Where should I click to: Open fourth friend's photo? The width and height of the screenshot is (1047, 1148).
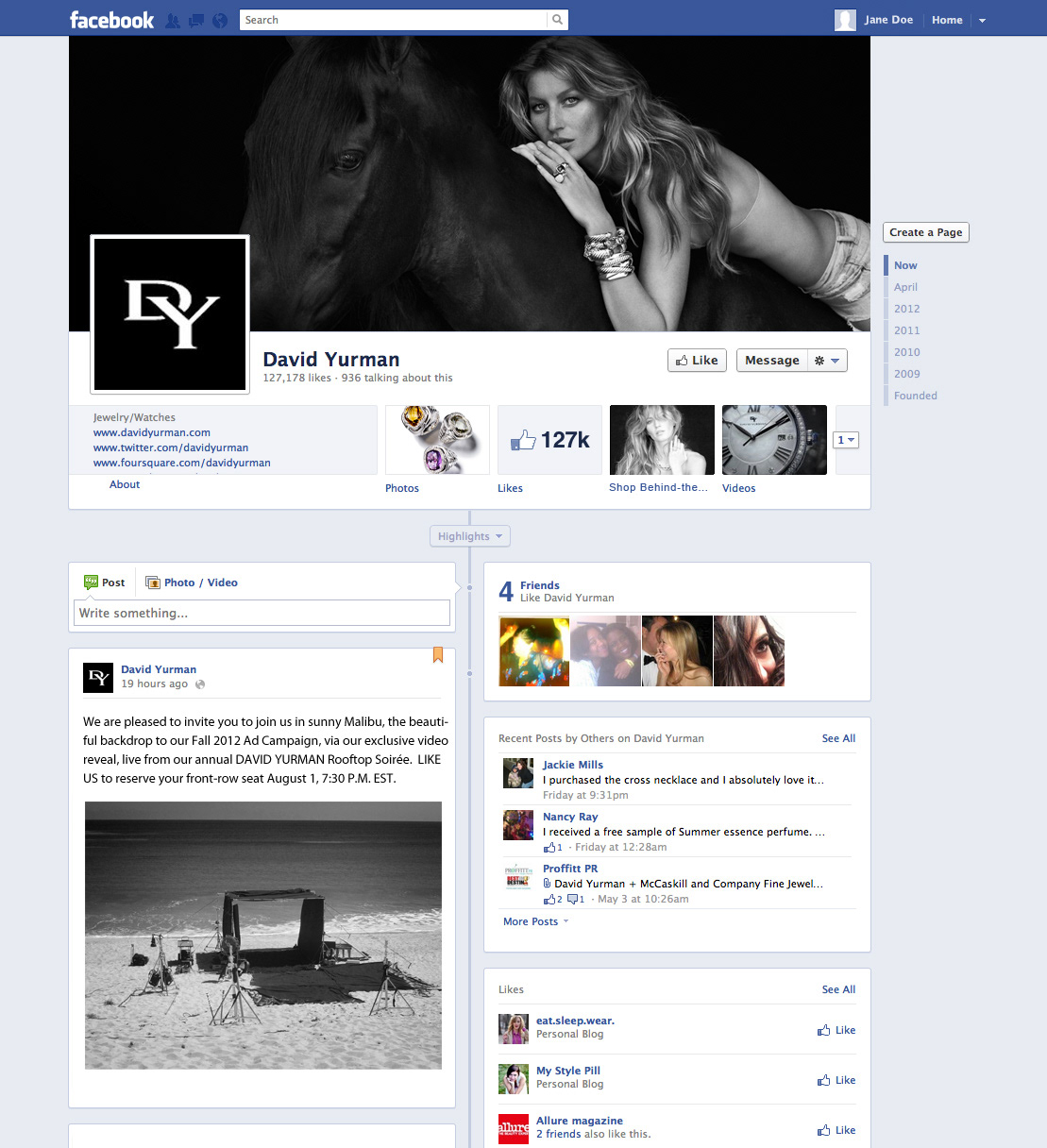pyautogui.click(x=750, y=651)
